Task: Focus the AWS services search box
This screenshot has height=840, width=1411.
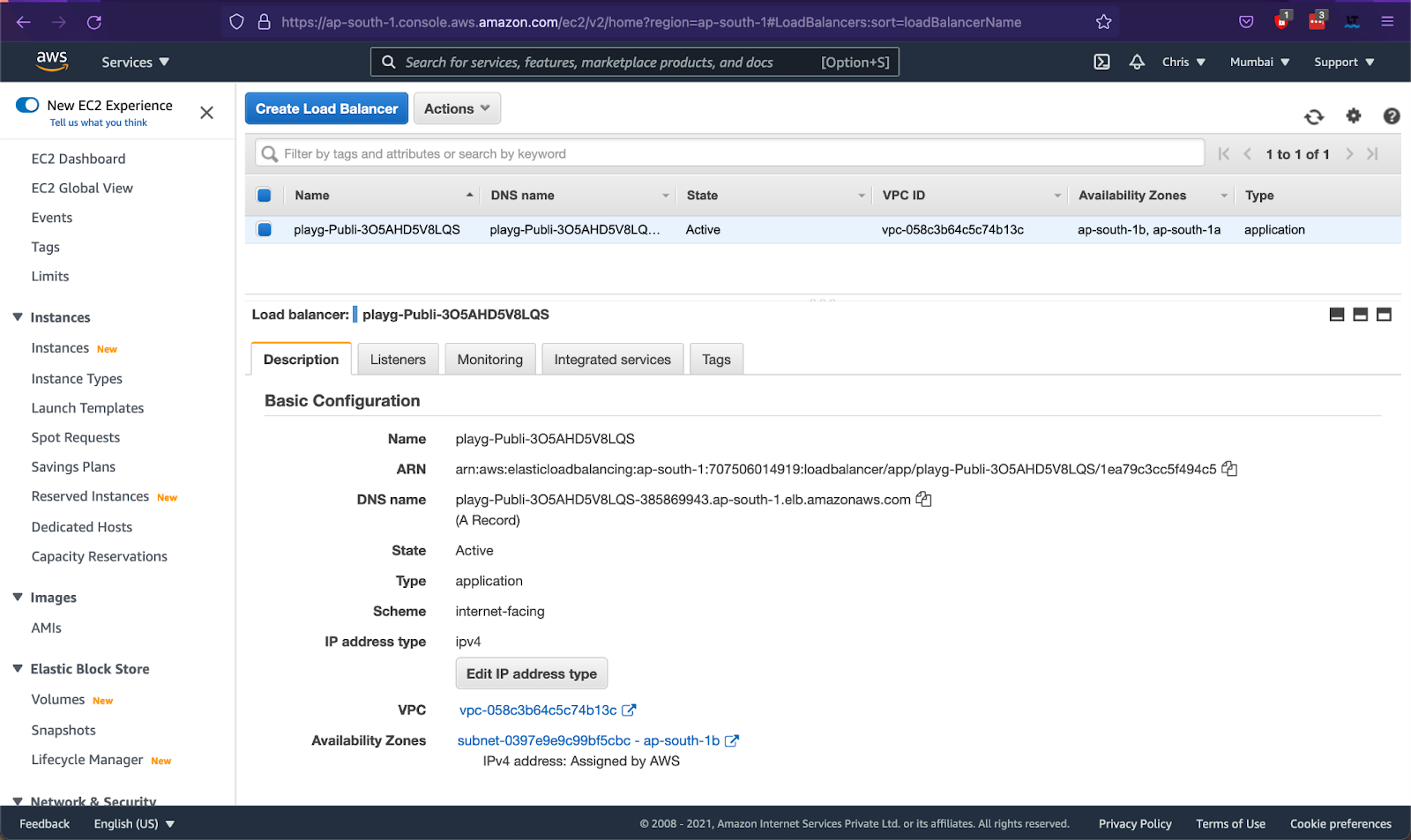Action: tap(635, 62)
